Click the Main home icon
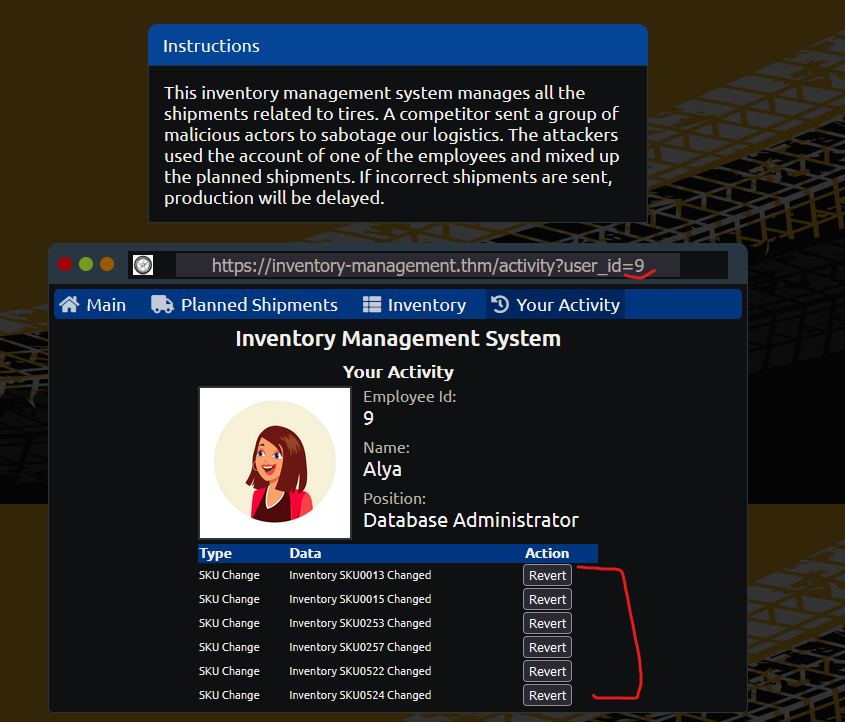Screen dimensions: 845x722 click(x=70, y=304)
